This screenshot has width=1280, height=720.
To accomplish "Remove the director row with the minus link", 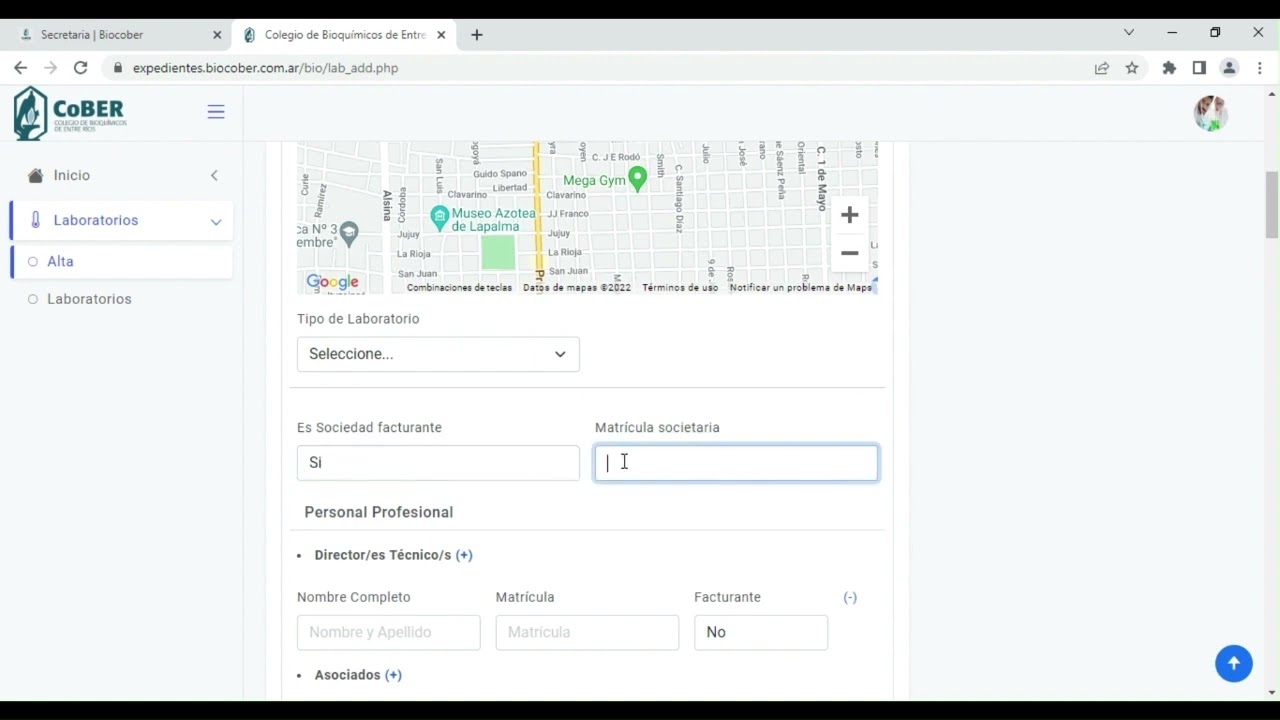I will tap(850, 597).
